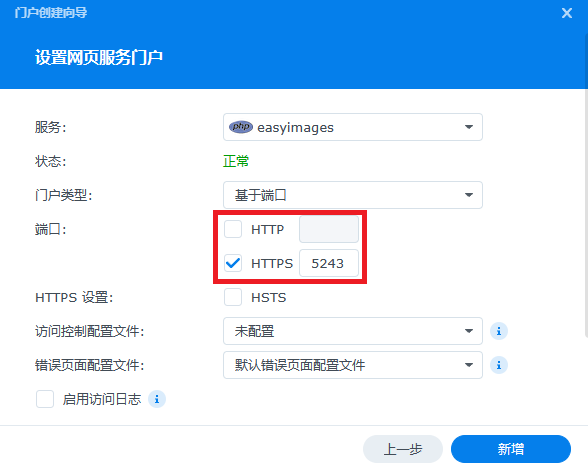Click the info icon next to 启用访问日志

point(157,399)
